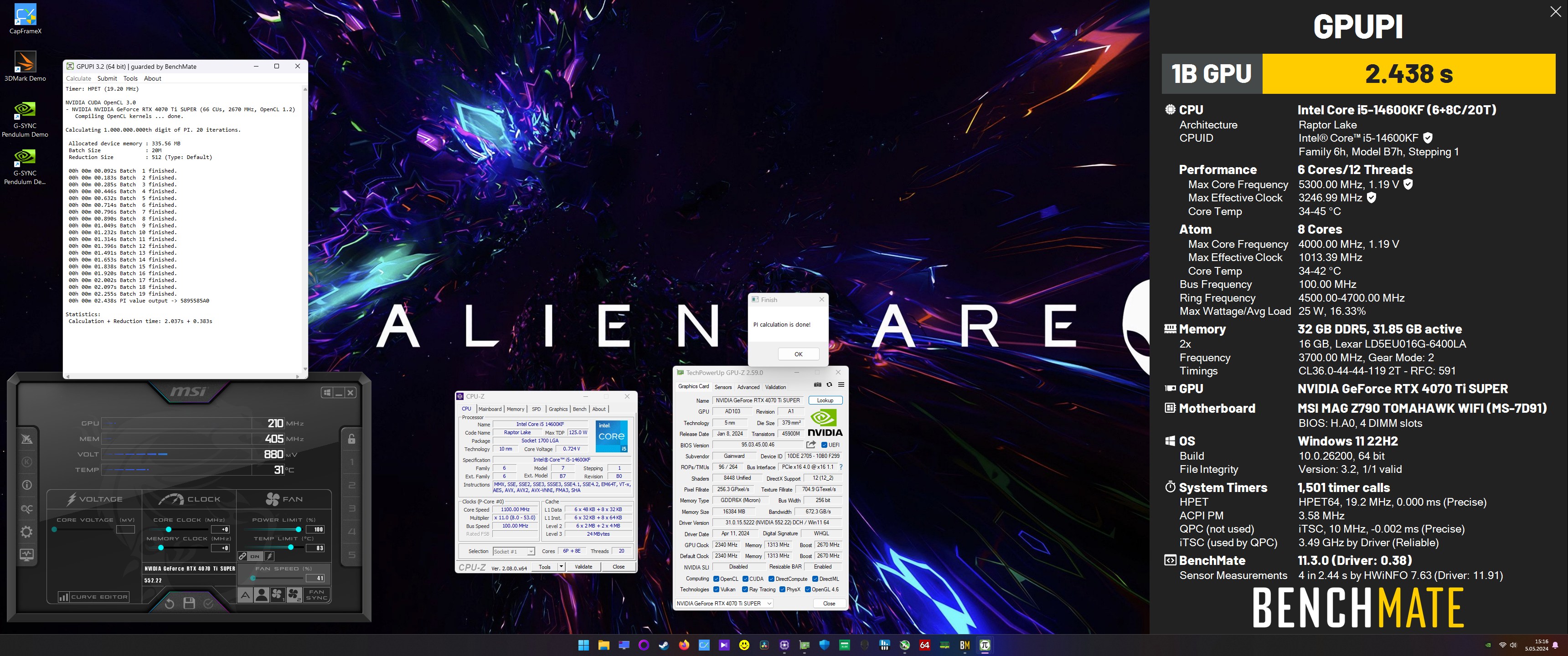This screenshot has height=656, width=1568.
Task: Select fan 2 icon in Afterburner
Action: pos(294,594)
